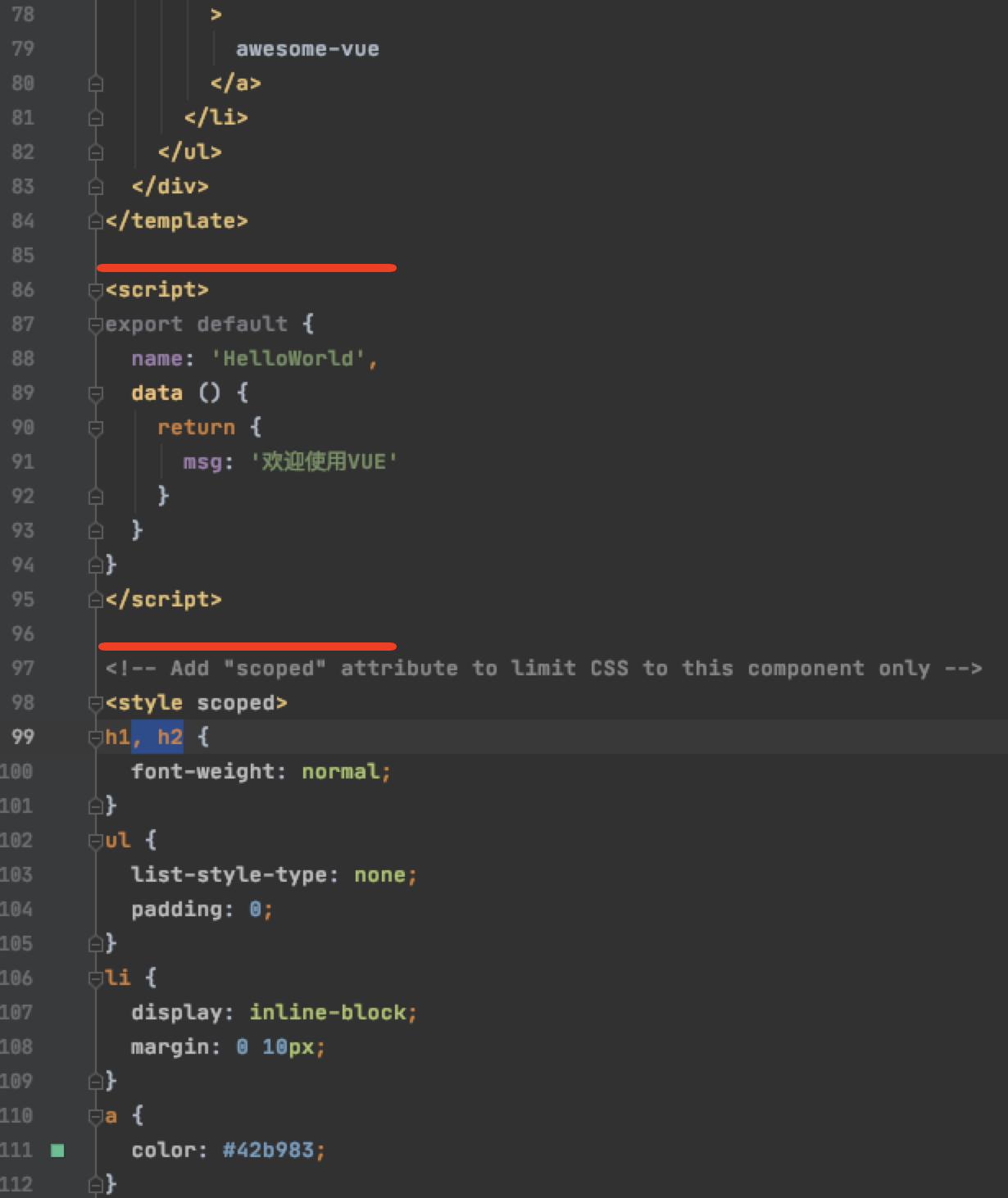The width and height of the screenshot is (1008, 1198).
Task: Click line number 79 in gutter
Action: 23,48
